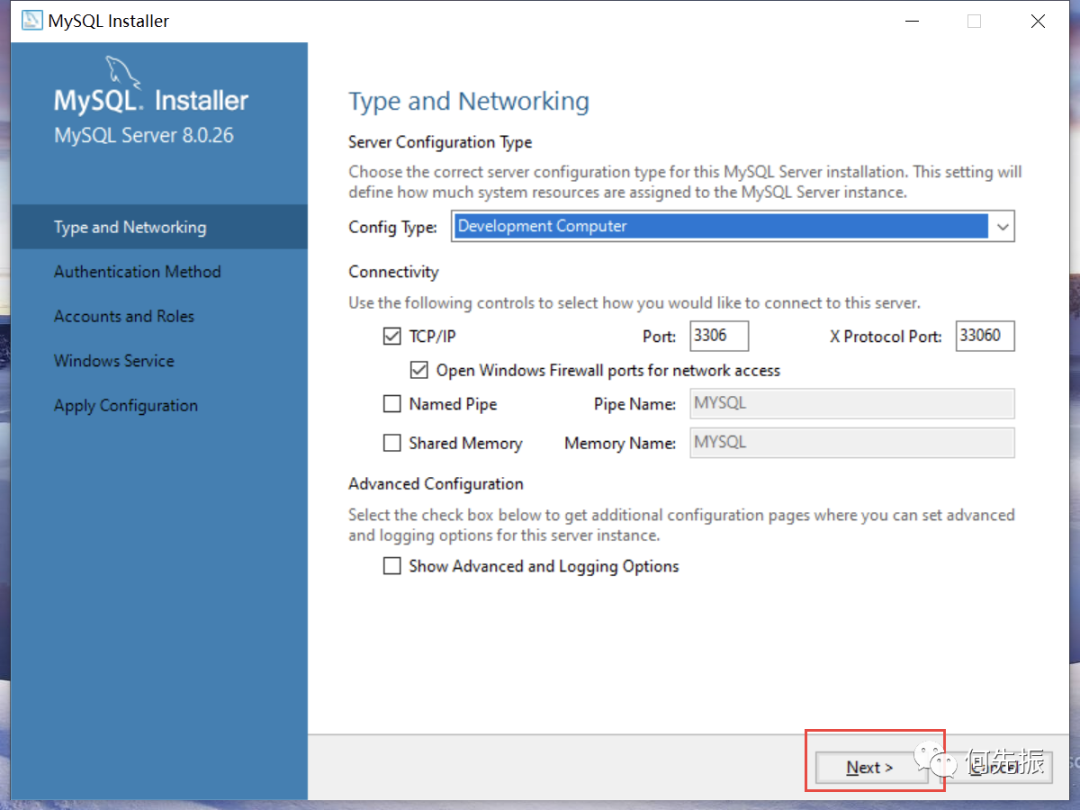
Task: Click the Port 3306 input field
Action: point(719,336)
